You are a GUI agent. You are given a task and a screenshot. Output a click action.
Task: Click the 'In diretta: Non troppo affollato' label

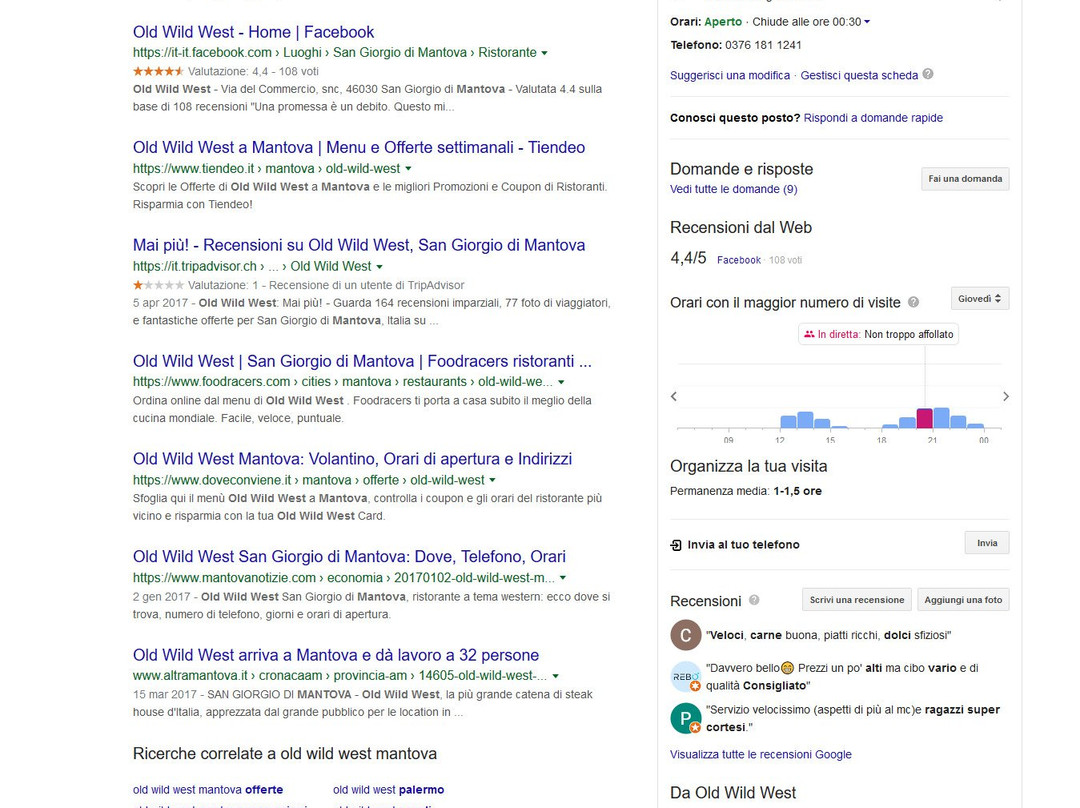[x=878, y=334]
